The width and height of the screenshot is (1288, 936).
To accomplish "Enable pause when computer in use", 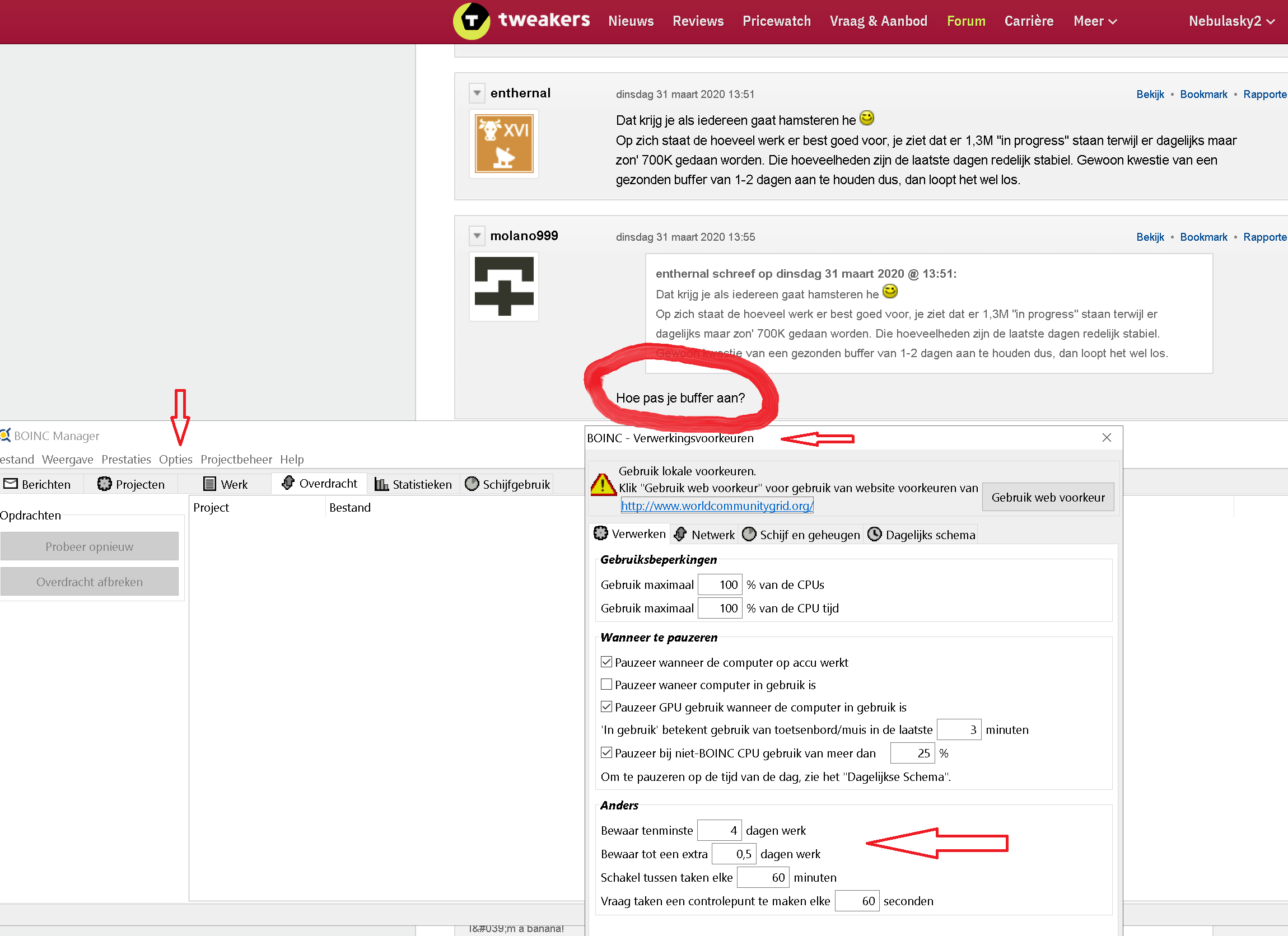I will point(606,685).
